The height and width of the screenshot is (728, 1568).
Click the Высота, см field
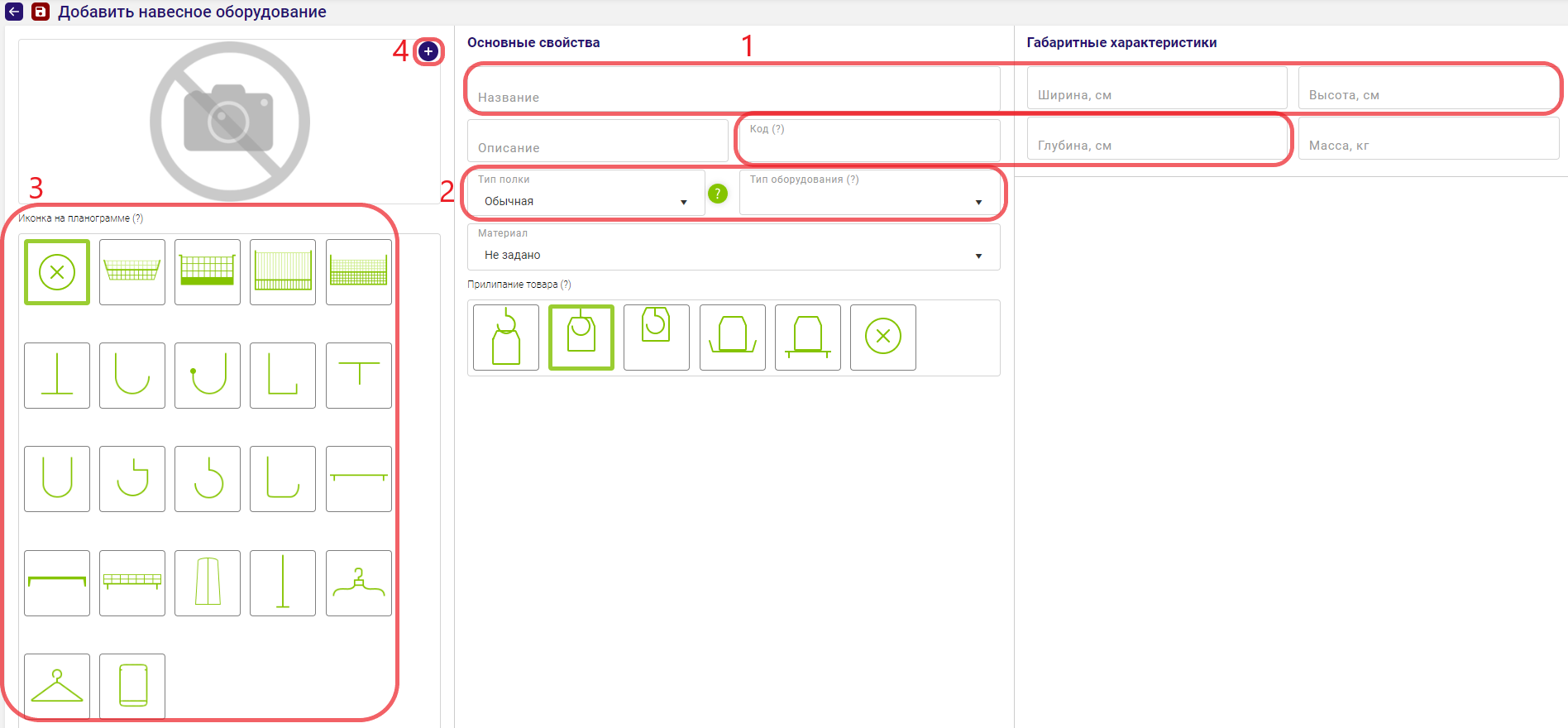coord(1429,88)
